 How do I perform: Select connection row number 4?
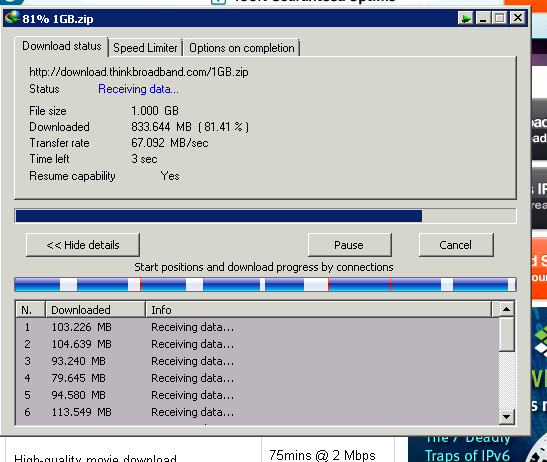click(257, 378)
